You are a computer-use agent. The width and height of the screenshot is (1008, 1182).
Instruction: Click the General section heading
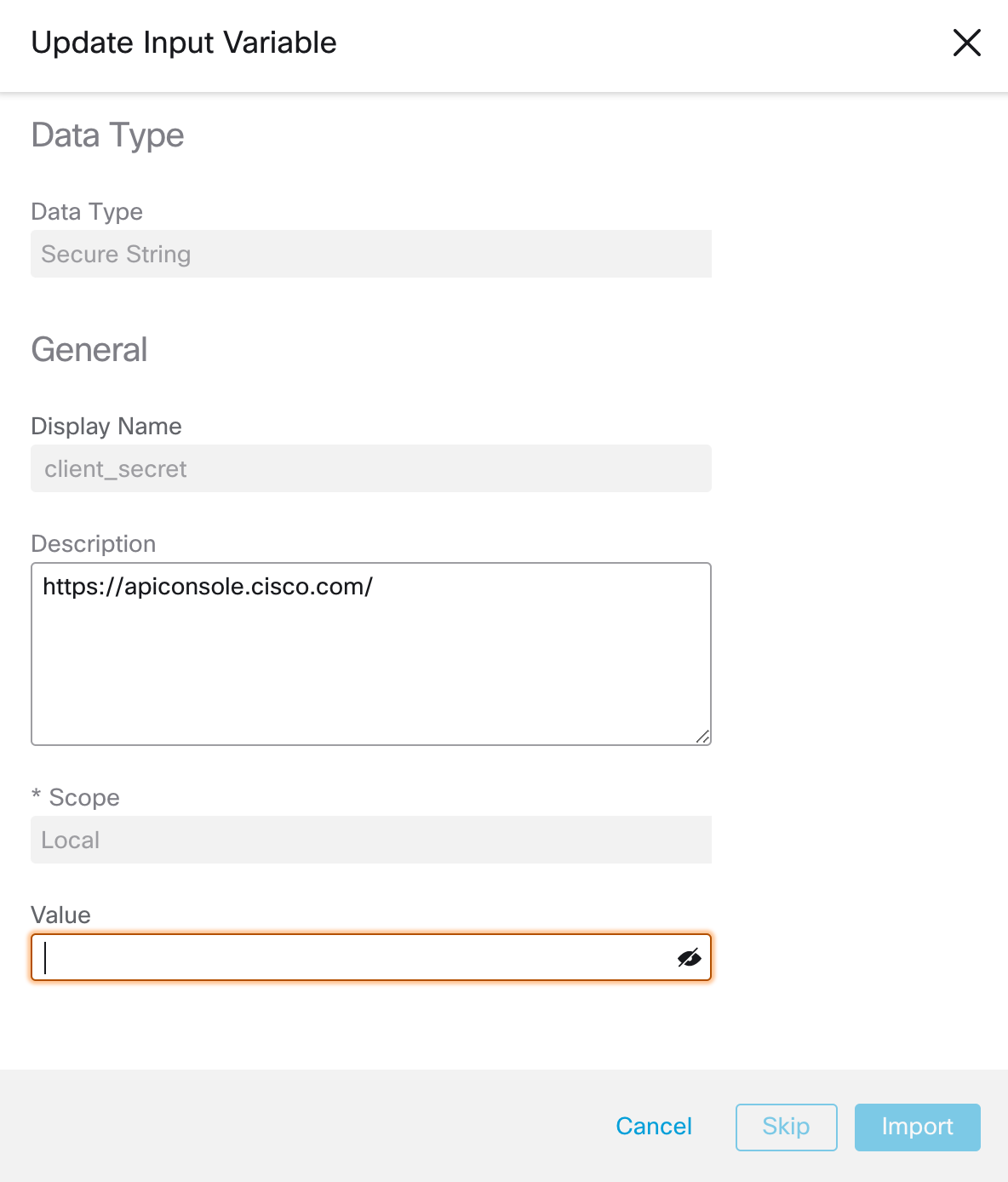[89, 349]
